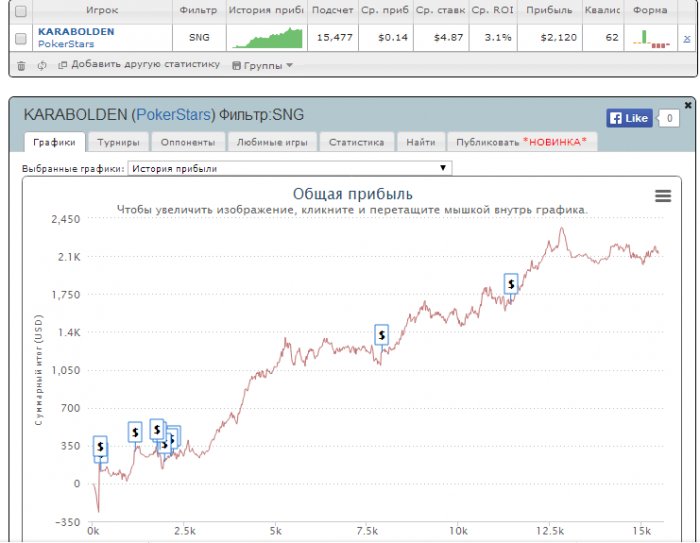Click the Общая прибыль chart title
700x543 pixels.
(x=353, y=194)
